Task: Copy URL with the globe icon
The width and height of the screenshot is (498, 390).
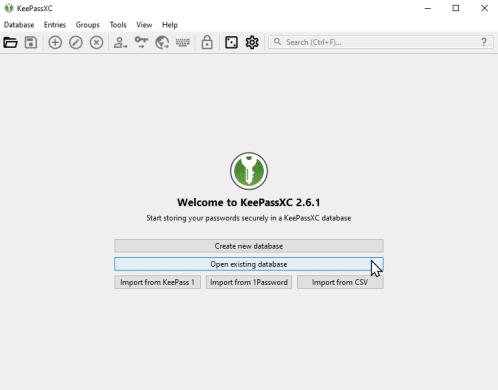Action: [x=162, y=43]
